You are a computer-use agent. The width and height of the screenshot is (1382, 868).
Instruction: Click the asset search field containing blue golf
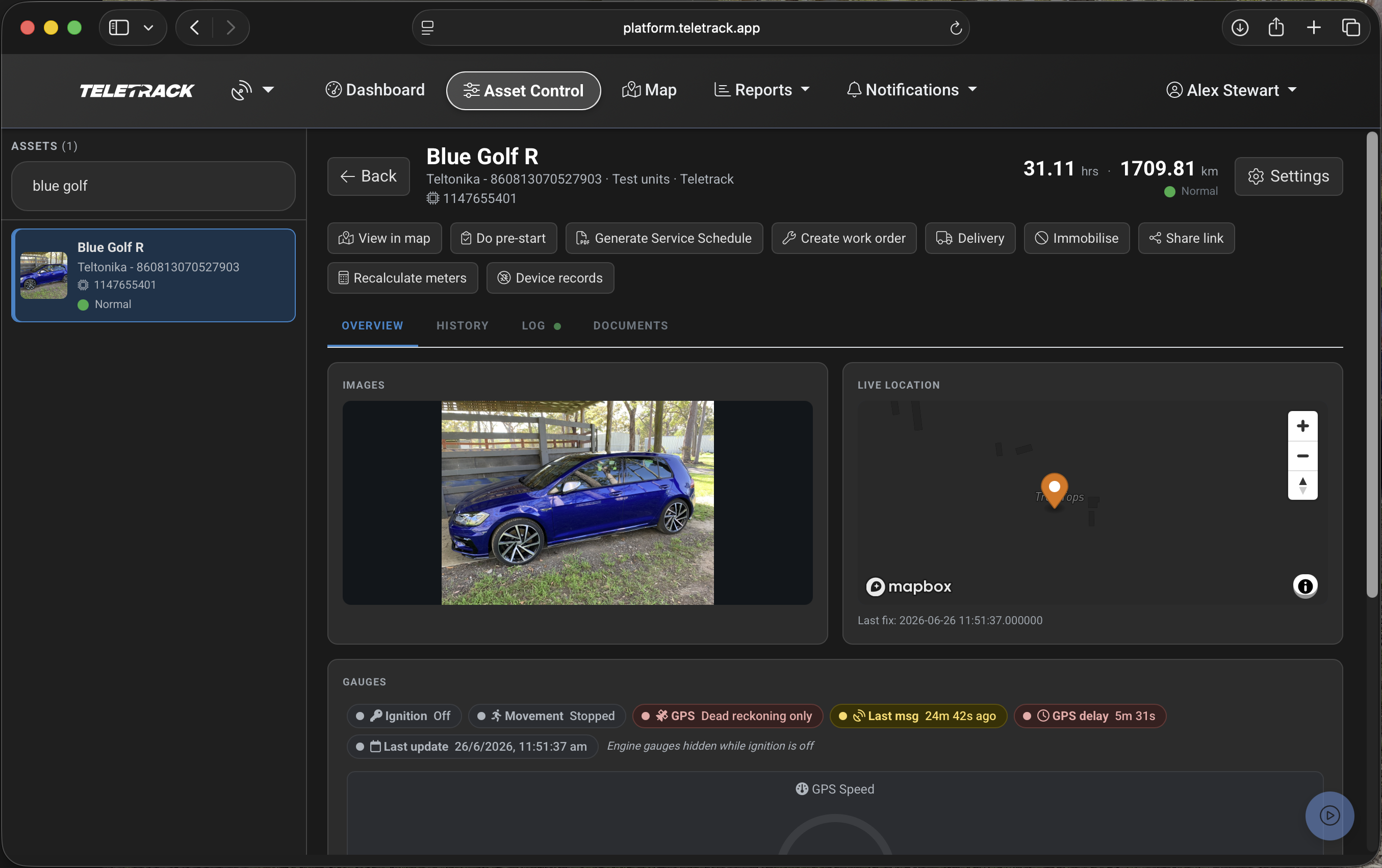click(153, 186)
